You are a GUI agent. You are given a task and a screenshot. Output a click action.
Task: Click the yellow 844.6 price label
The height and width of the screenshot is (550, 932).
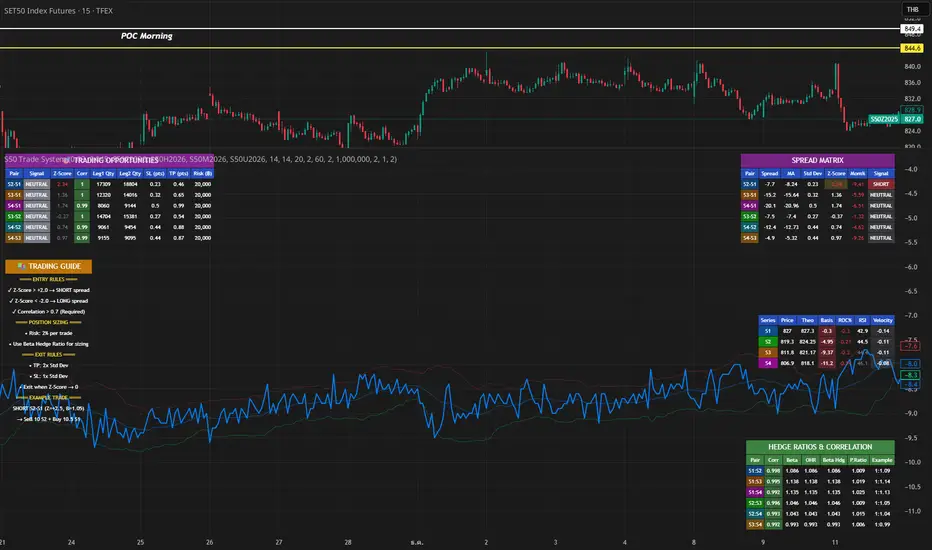911,48
